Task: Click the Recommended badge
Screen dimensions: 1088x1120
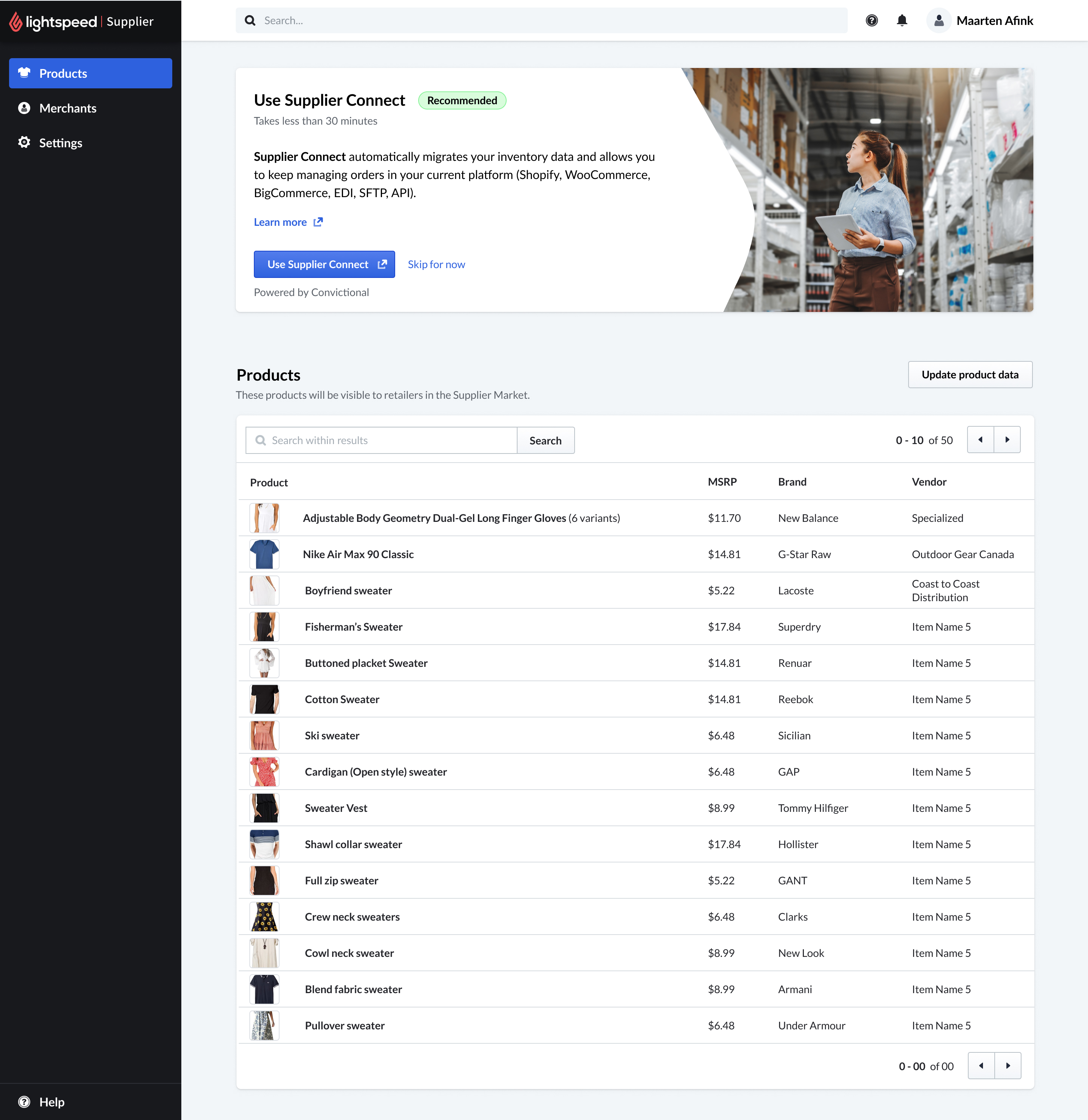Action: tap(462, 100)
